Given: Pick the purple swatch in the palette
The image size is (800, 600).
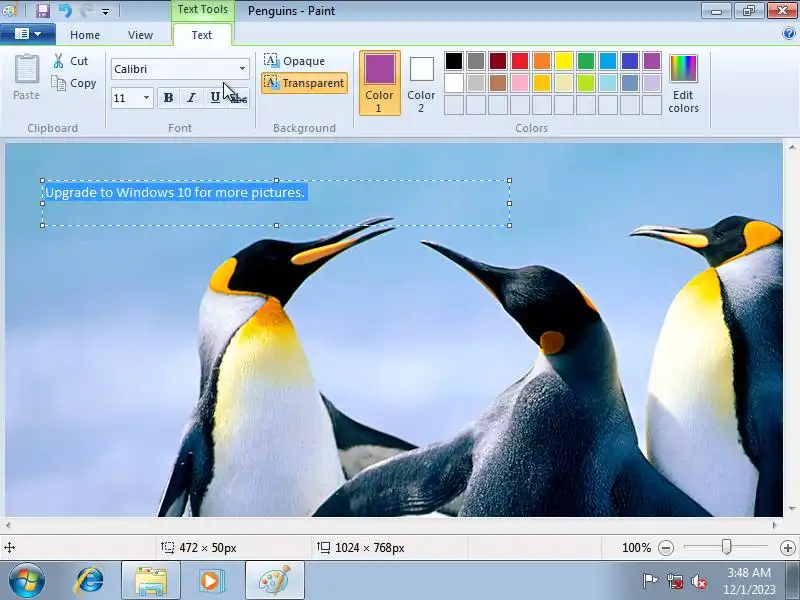Looking at the screenshot, I should coord(652,61).
